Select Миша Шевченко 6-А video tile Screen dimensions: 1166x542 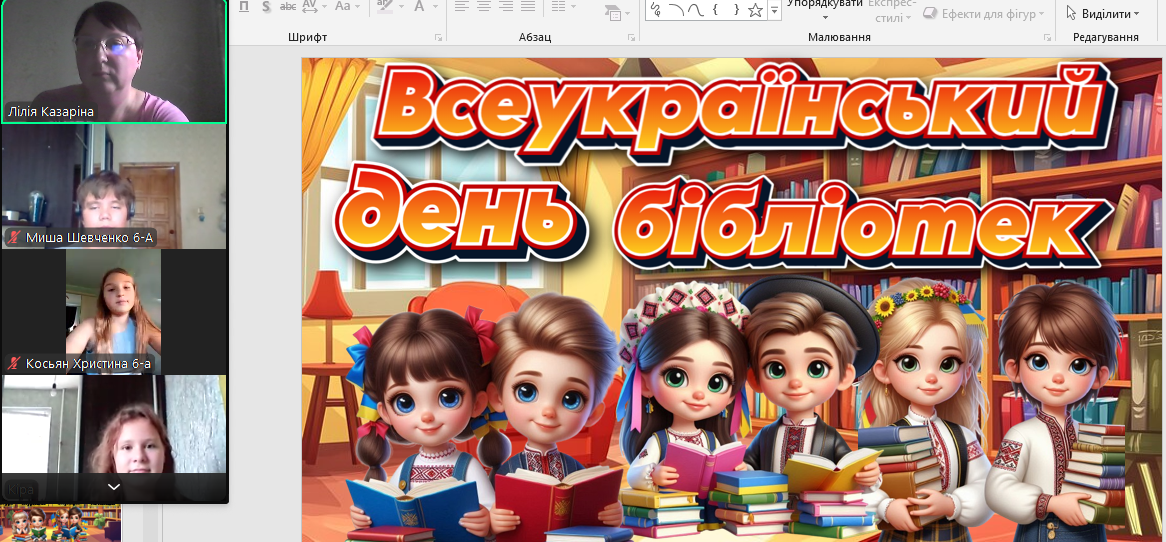[114, 187]
